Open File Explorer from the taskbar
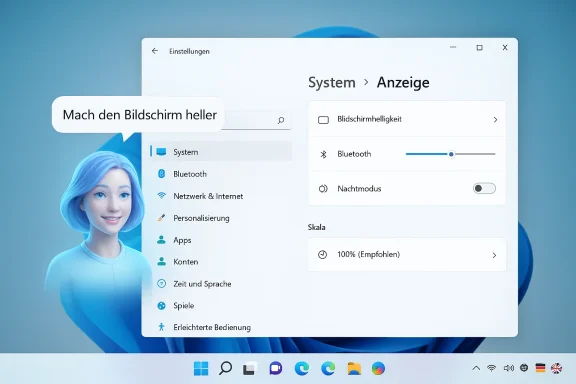 [354, 368]
